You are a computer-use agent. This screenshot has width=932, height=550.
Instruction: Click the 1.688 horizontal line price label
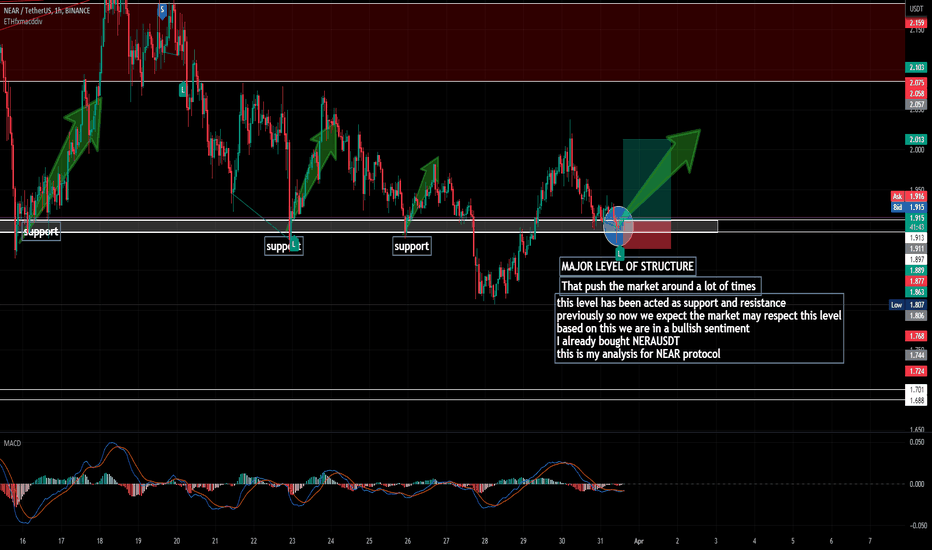[917, 400]
